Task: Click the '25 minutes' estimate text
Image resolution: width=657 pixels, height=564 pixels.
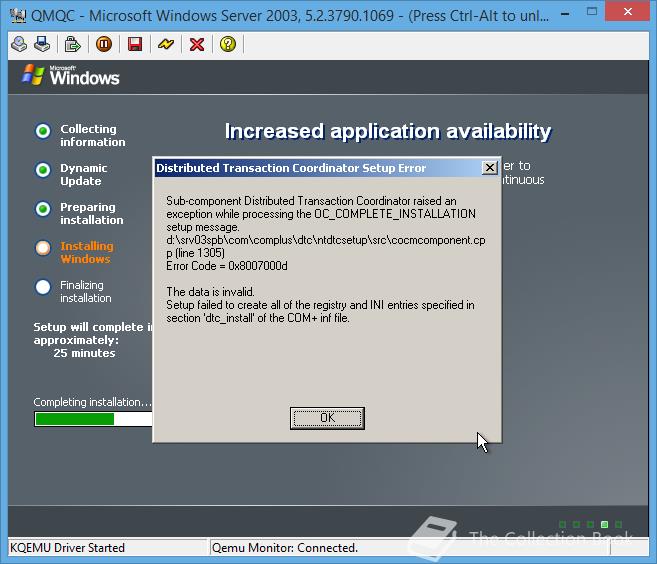Action: [x=84, y=353]
